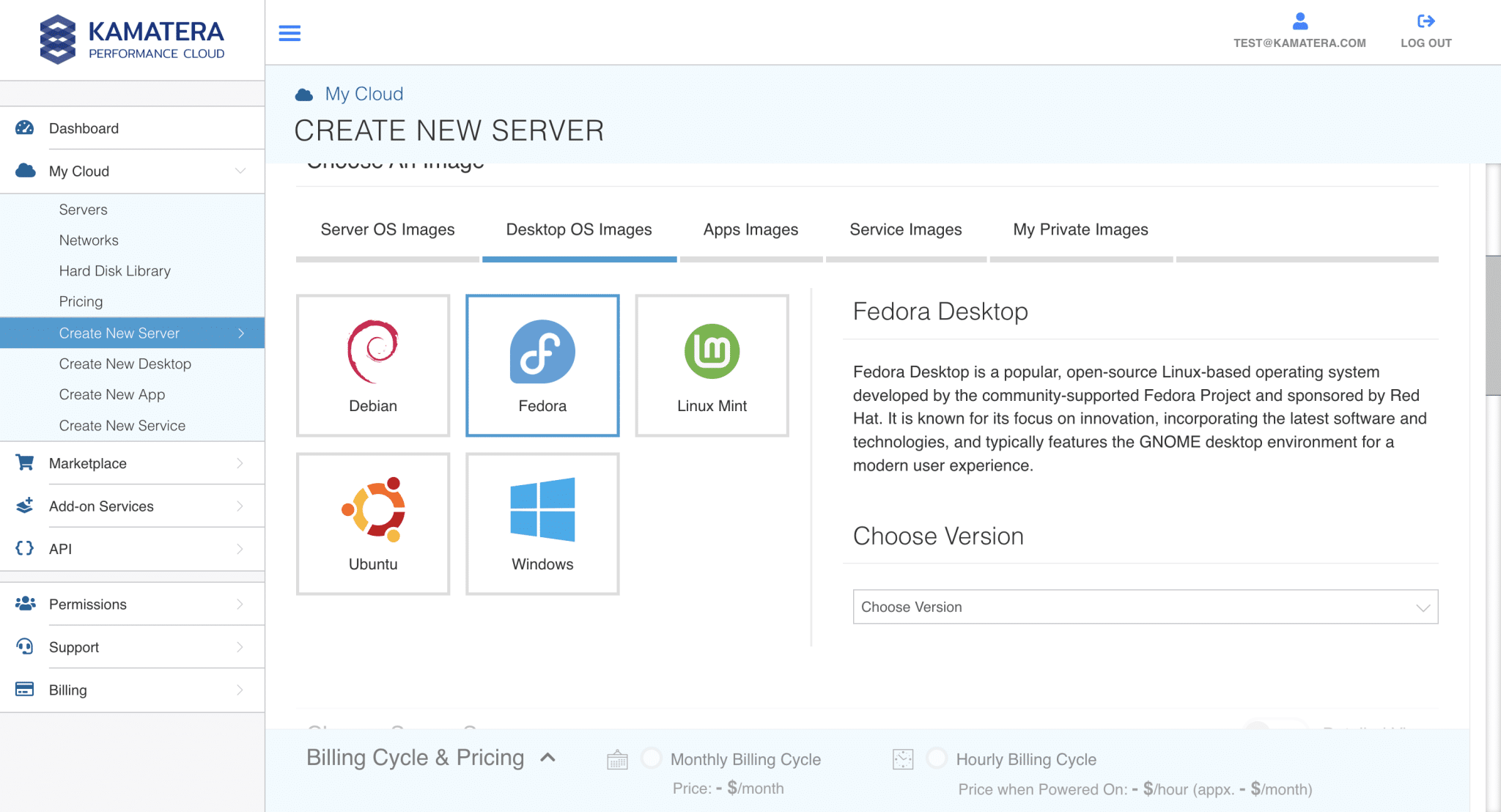The width and height of the screenshot is (1501, 812).
Task: Open the Choose Version dropdown
Action: tap(1145, 607)
